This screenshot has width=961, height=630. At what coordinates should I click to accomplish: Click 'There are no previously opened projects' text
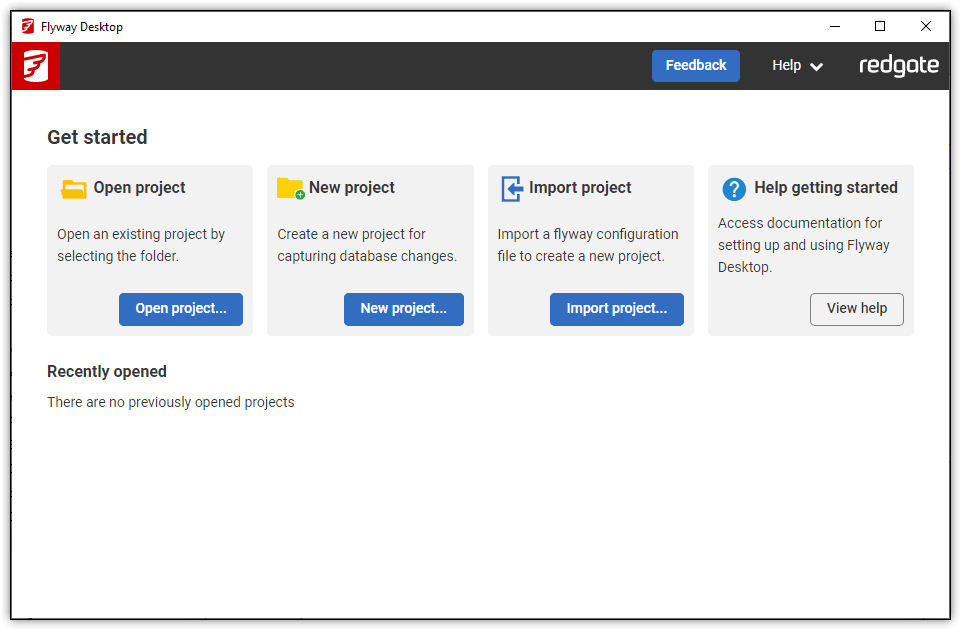(x=171, y=402)
